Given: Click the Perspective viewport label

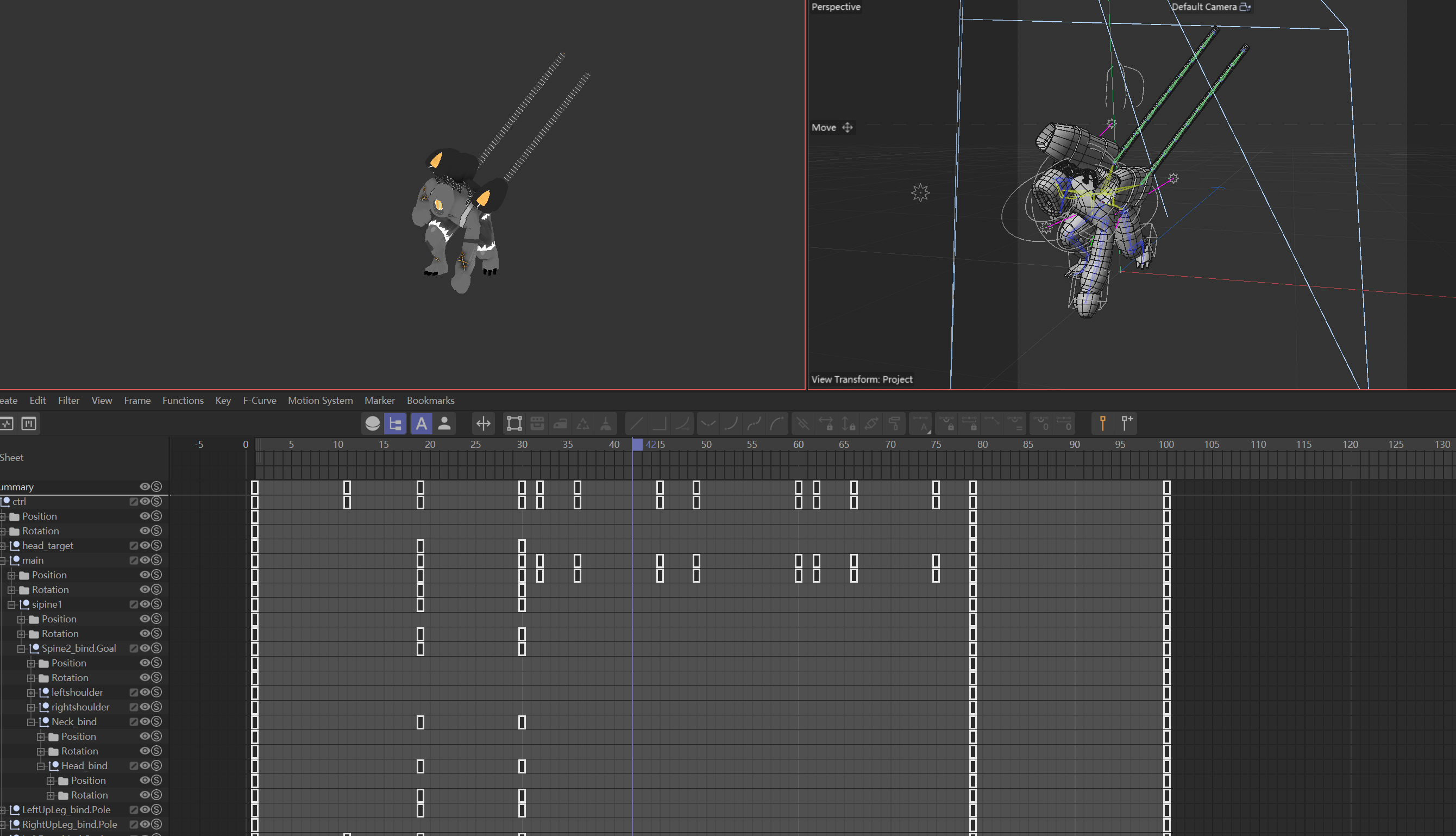Looking at the screenshot, I should tap(836, 7).
